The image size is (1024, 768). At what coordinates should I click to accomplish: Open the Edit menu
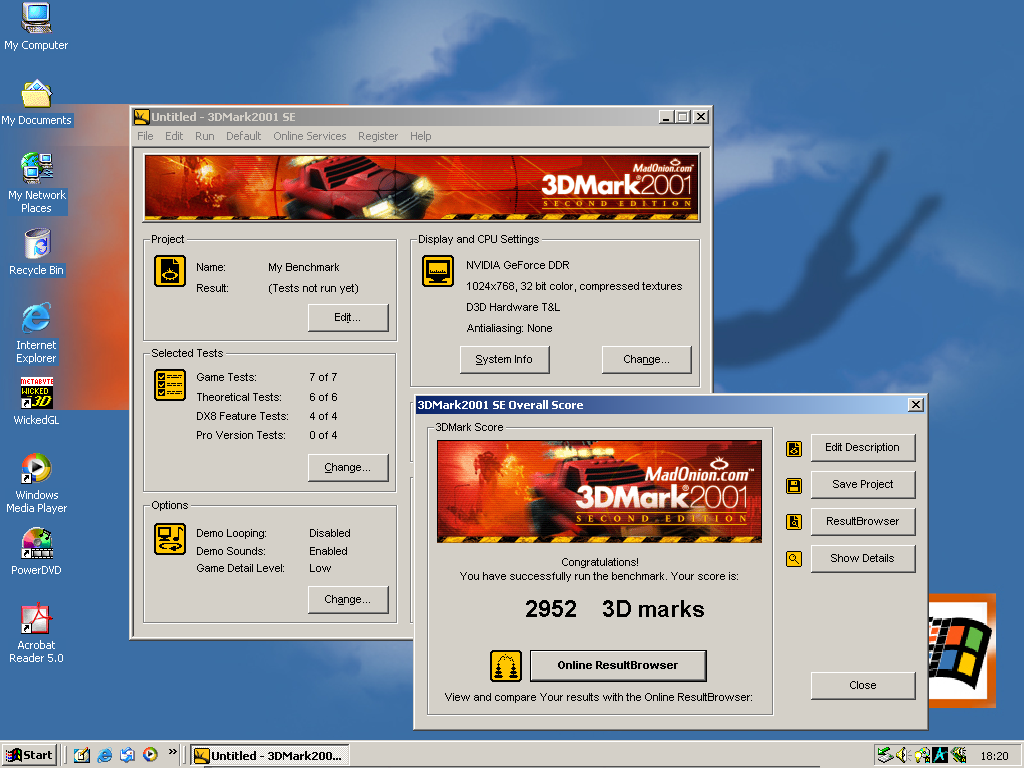coord(174,136)
